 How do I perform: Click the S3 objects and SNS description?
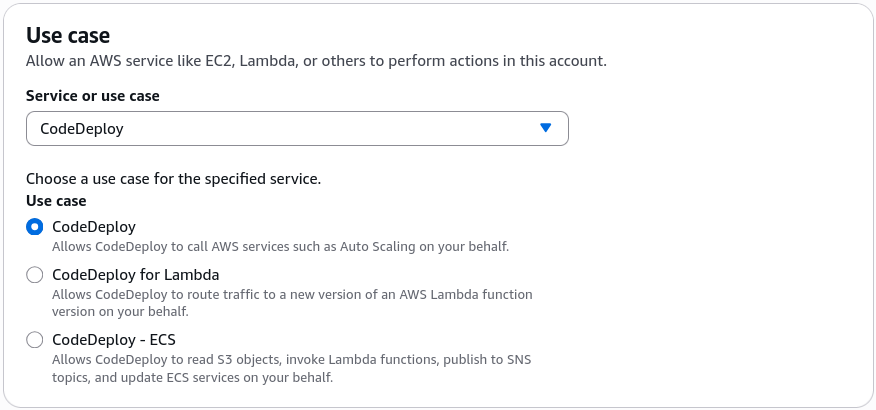tap(292, 368)
